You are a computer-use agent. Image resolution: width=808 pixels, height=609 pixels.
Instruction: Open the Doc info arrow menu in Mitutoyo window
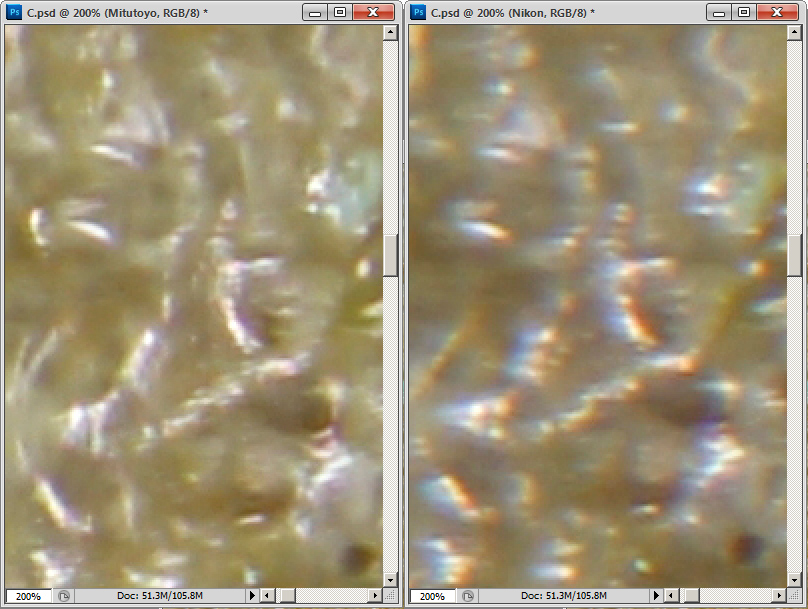click(x=252, y=596)
